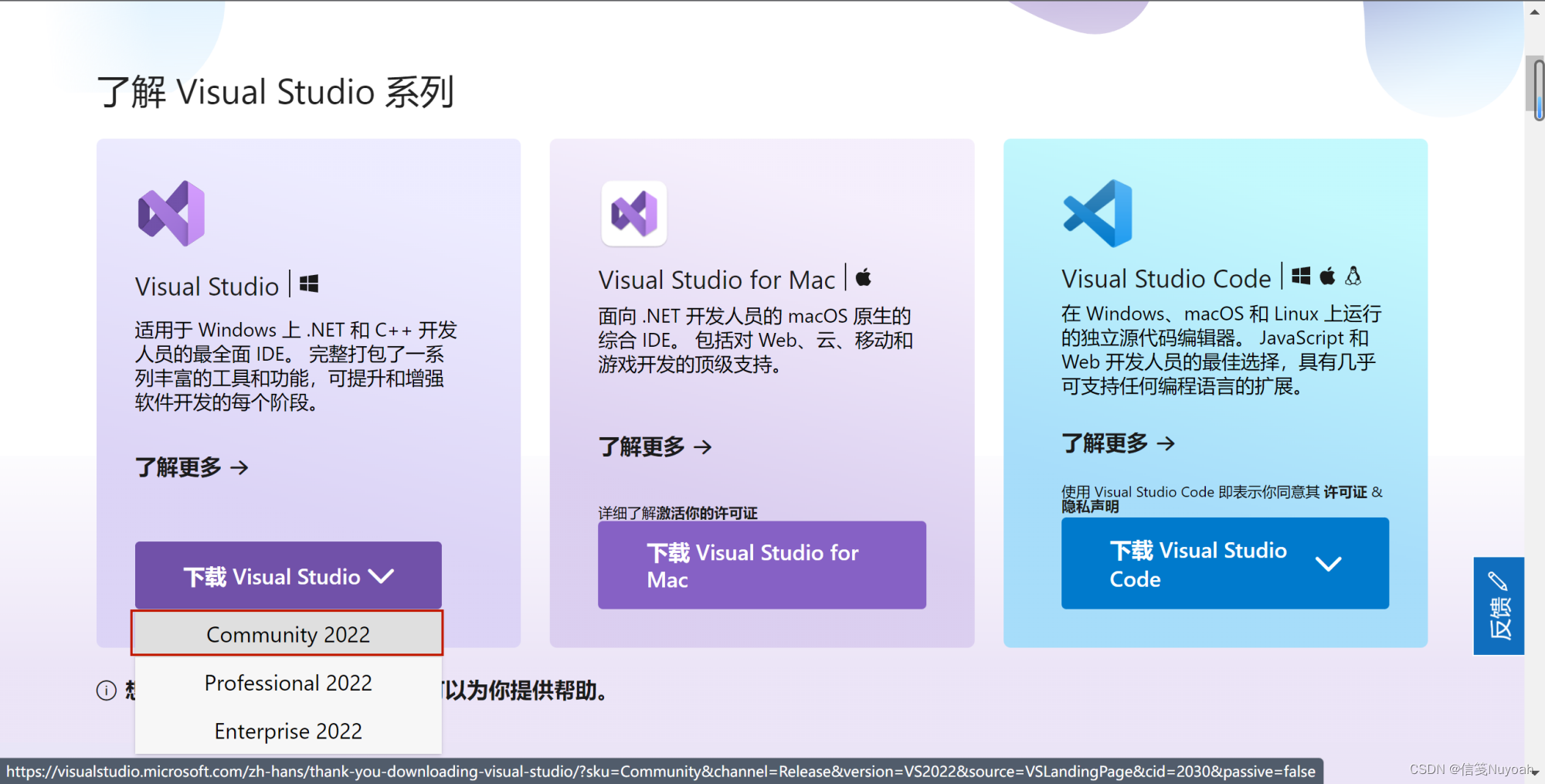Click the purple Visual Studio logo icon

(x=171, y=213)
